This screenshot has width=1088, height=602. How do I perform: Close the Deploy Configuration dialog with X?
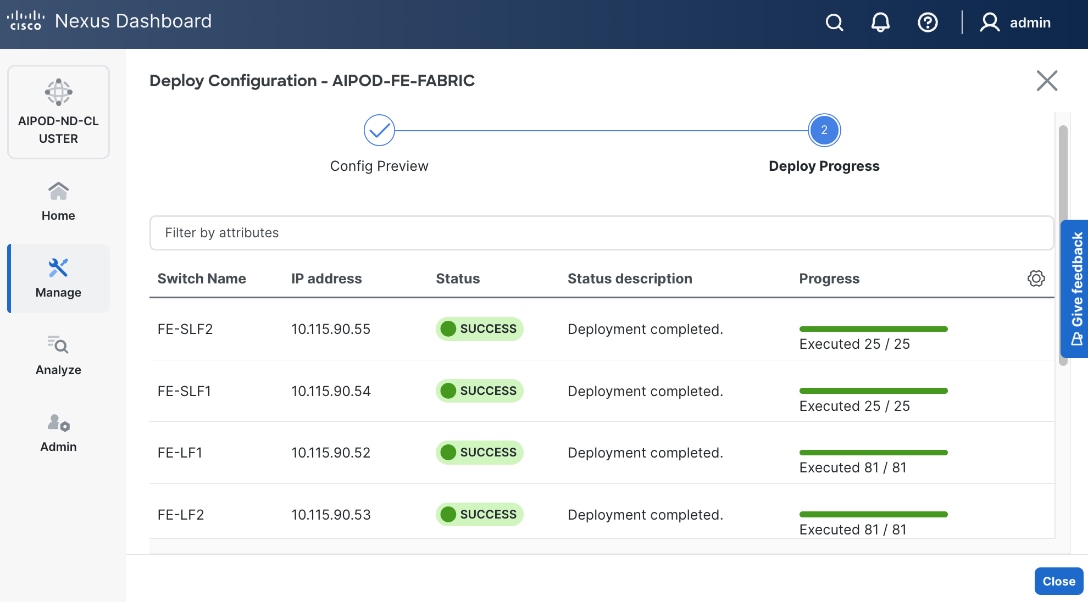1047,81
